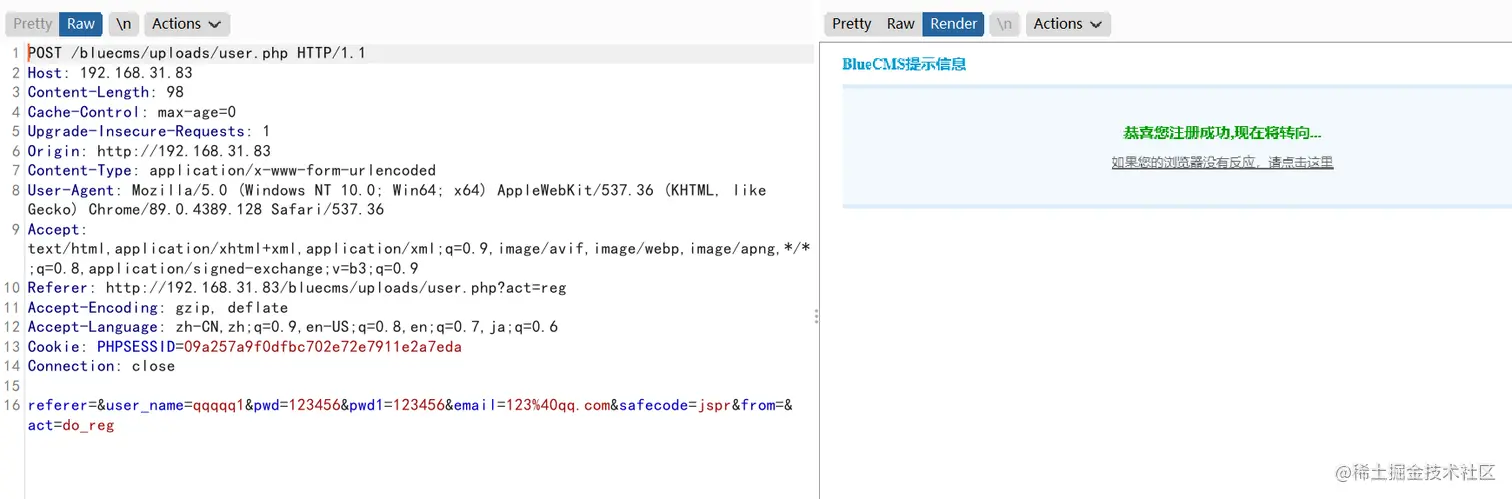1512x499 pixels.
Task: Click the POST /bluecms/uploads/user.php request line
Action: point(196,53)
